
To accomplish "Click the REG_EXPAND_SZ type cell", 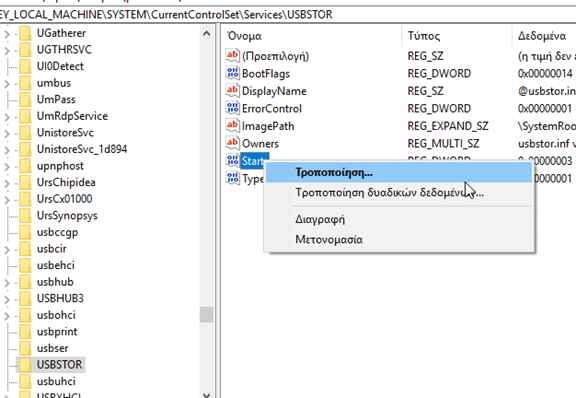I will [x=448, y=126].
